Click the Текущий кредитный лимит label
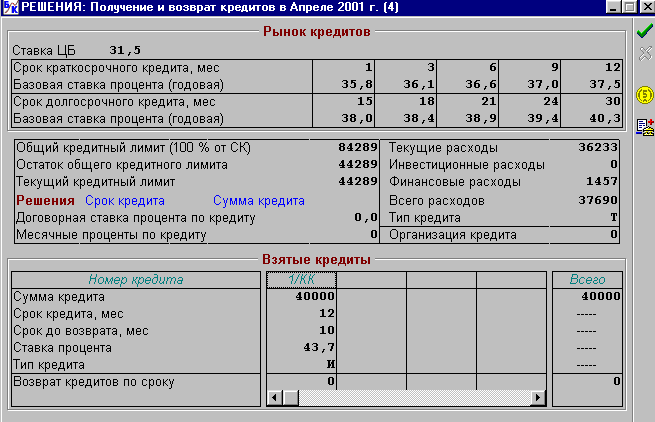The width and height of the screenshot is (655, 422). (95, 182)
